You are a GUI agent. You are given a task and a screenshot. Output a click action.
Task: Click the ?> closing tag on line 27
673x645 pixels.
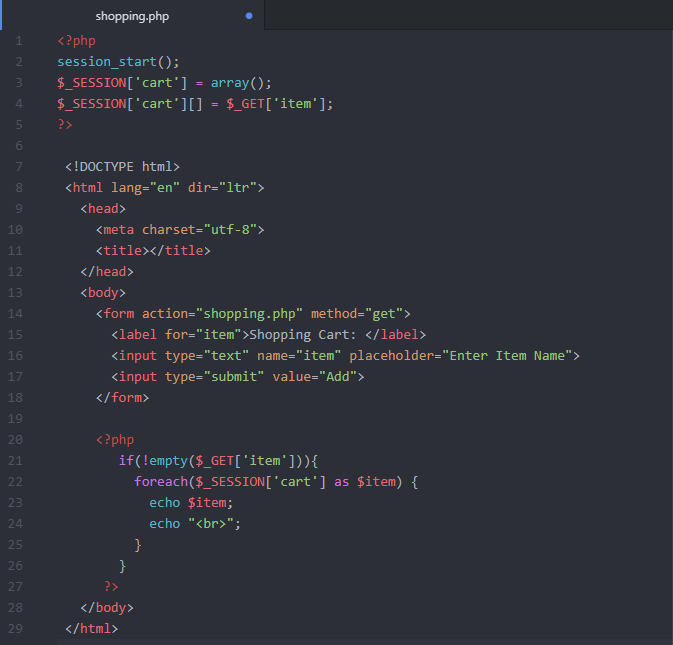pyautogui.click(x=111, y=587)
